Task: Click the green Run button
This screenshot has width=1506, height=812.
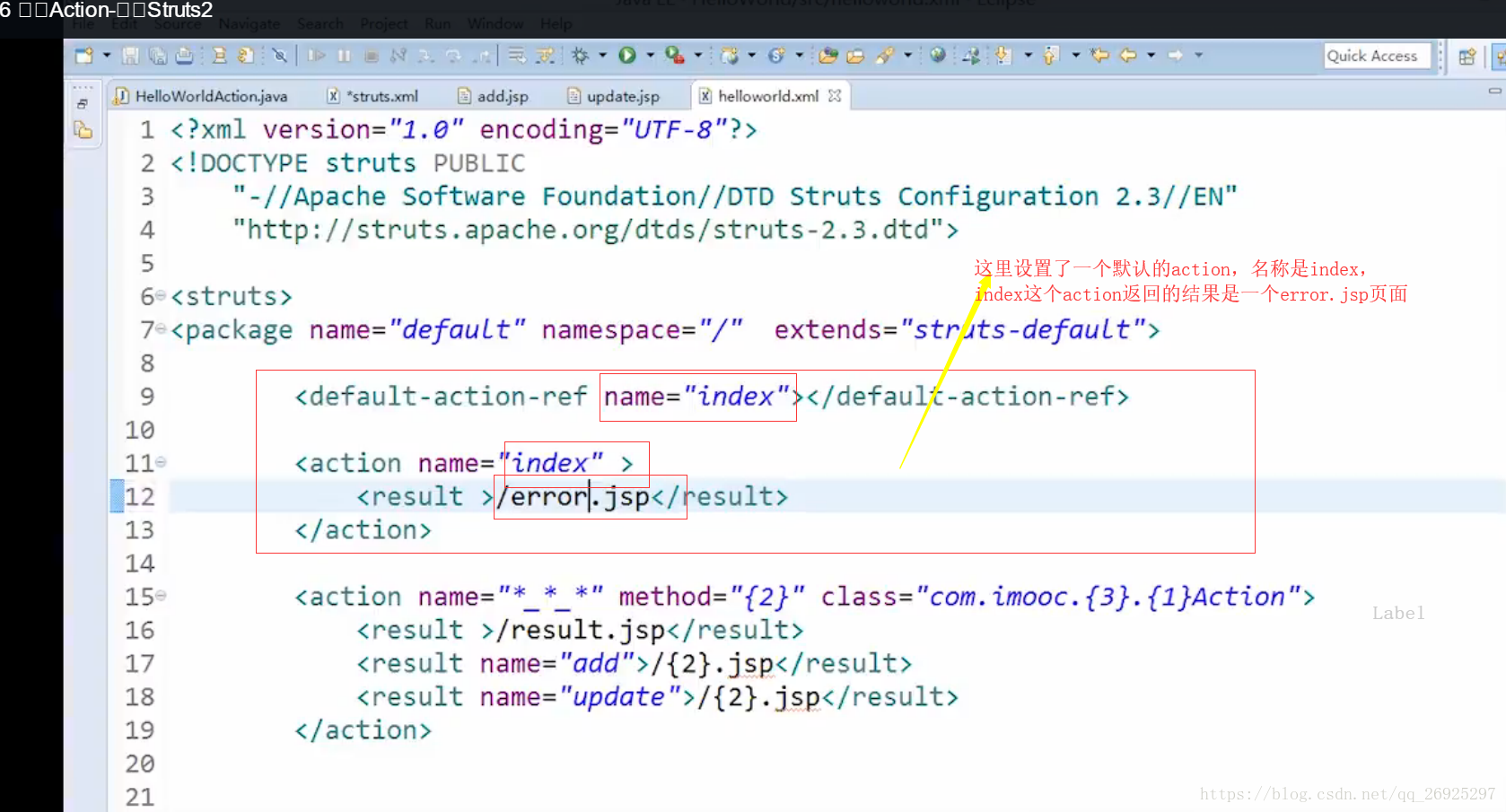Action: tap(627, 56)
